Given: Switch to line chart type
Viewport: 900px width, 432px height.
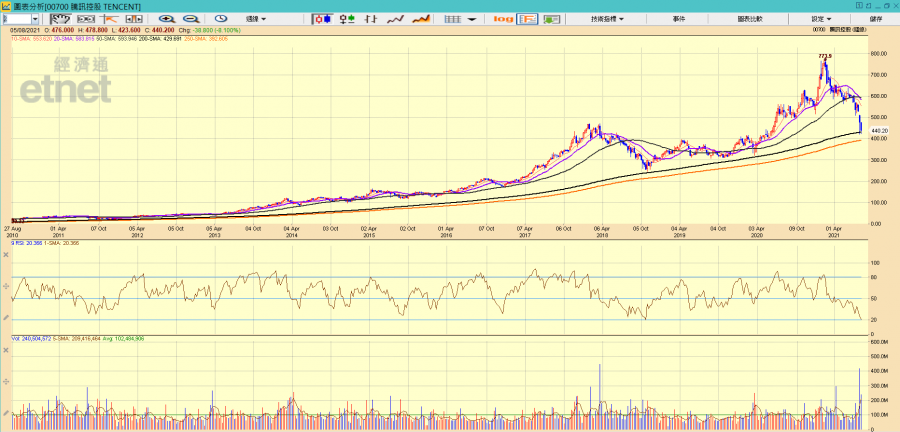Looking at the screenshot, I should click(x=396, y=18).
